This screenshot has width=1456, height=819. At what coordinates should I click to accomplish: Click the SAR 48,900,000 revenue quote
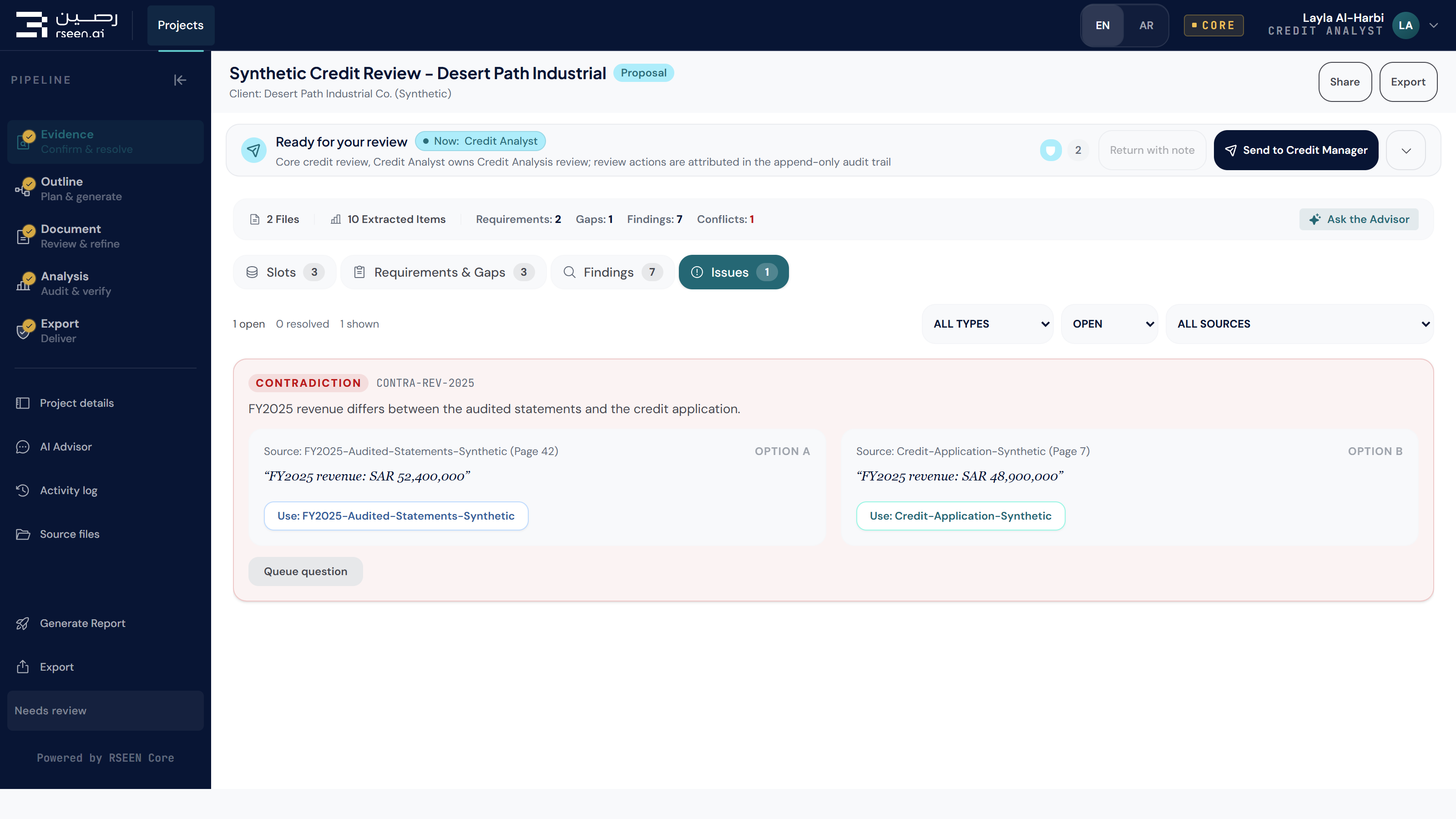[x=960, y=476]
